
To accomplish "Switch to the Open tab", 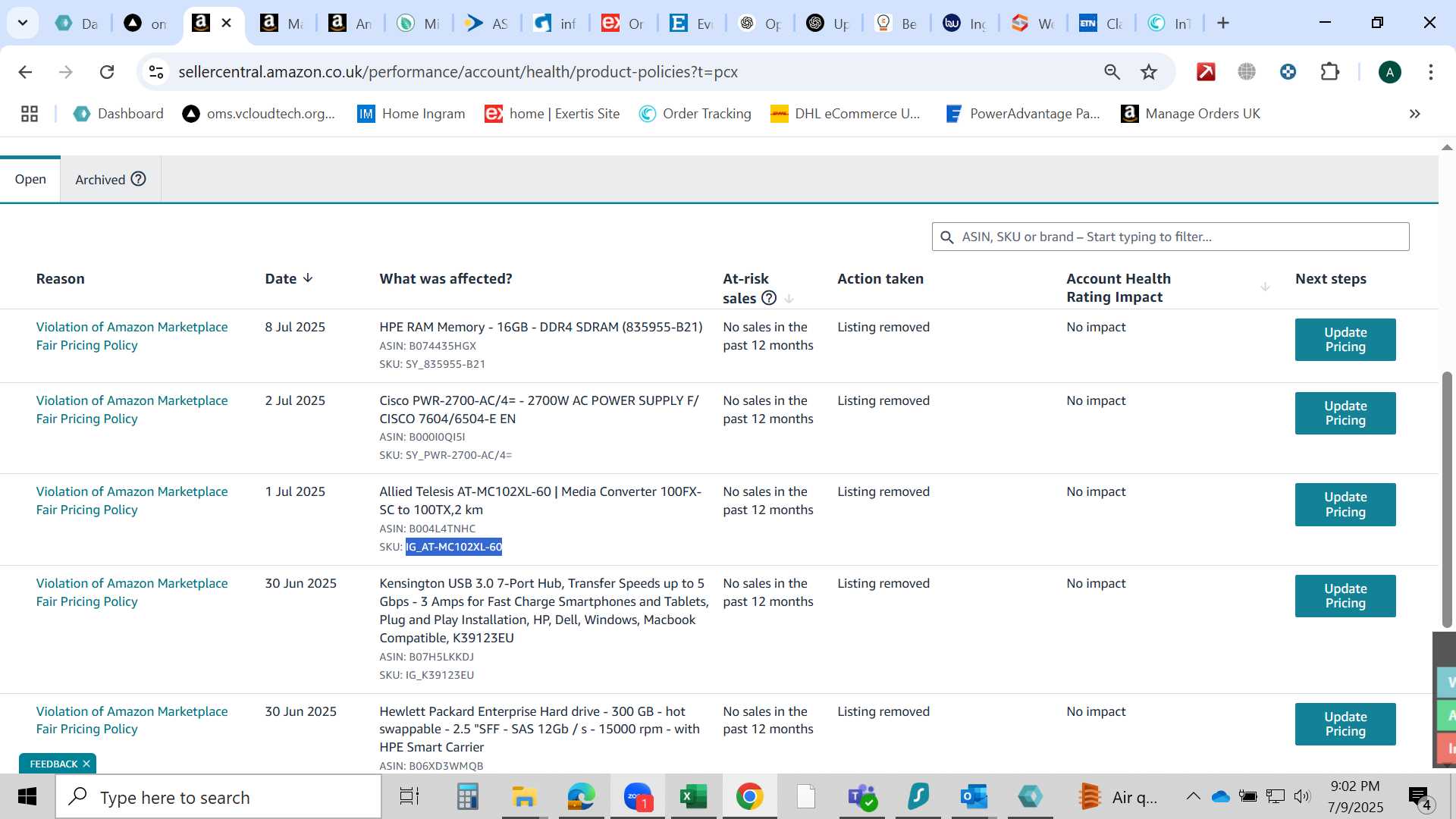I will click(x=30, y=179).
